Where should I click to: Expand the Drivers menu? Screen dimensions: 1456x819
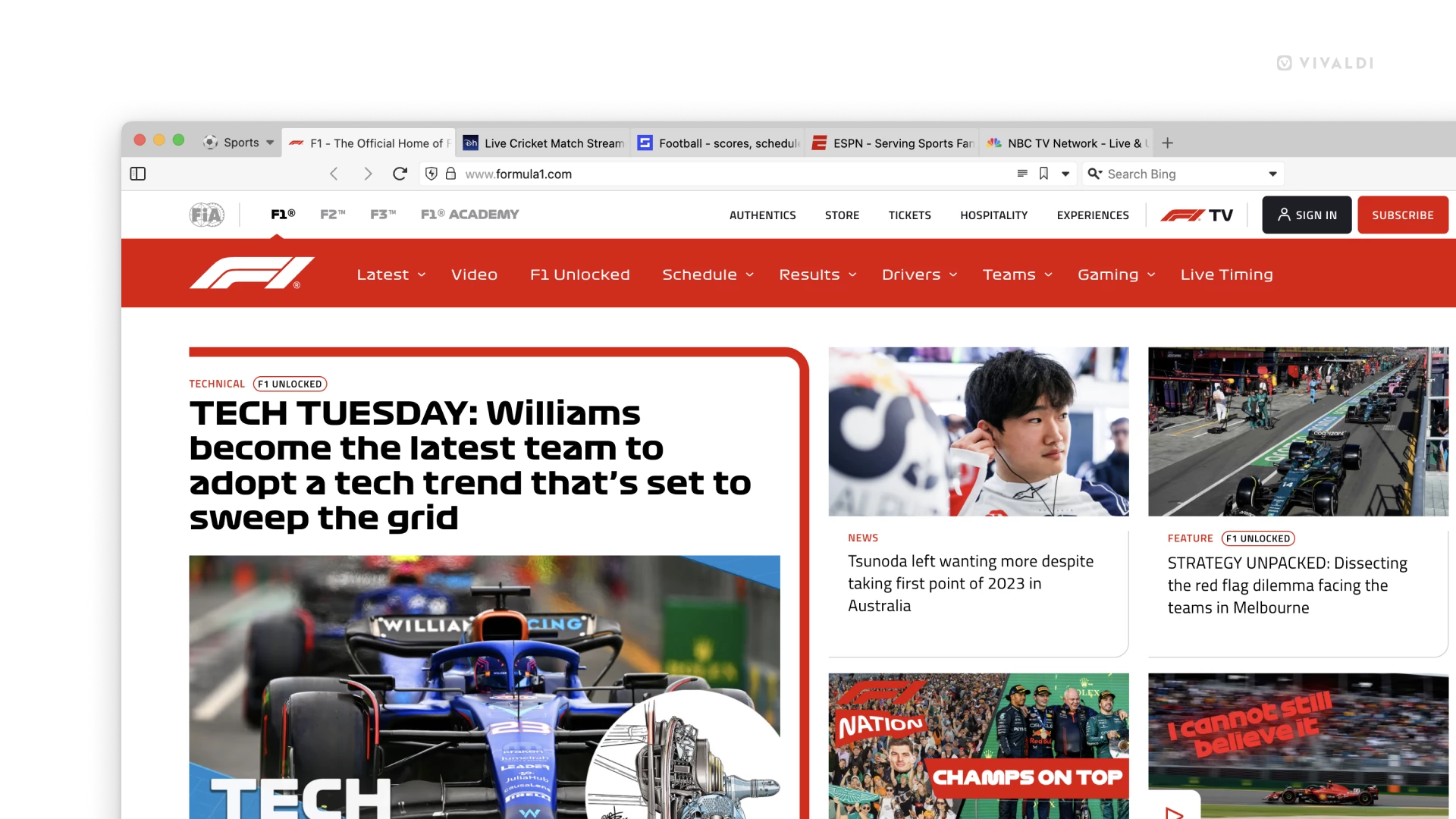tap(919, 275)
